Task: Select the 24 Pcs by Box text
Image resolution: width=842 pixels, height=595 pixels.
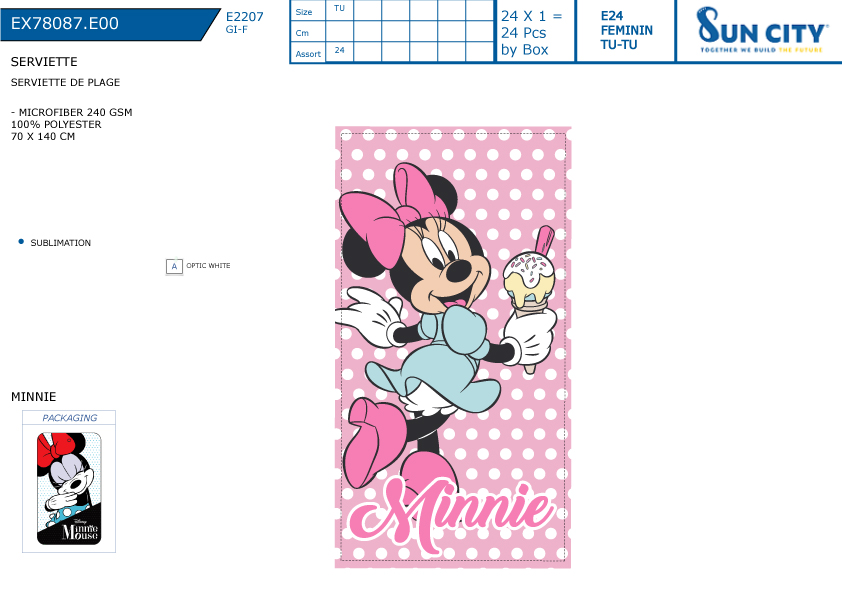Action: (525, 41)
